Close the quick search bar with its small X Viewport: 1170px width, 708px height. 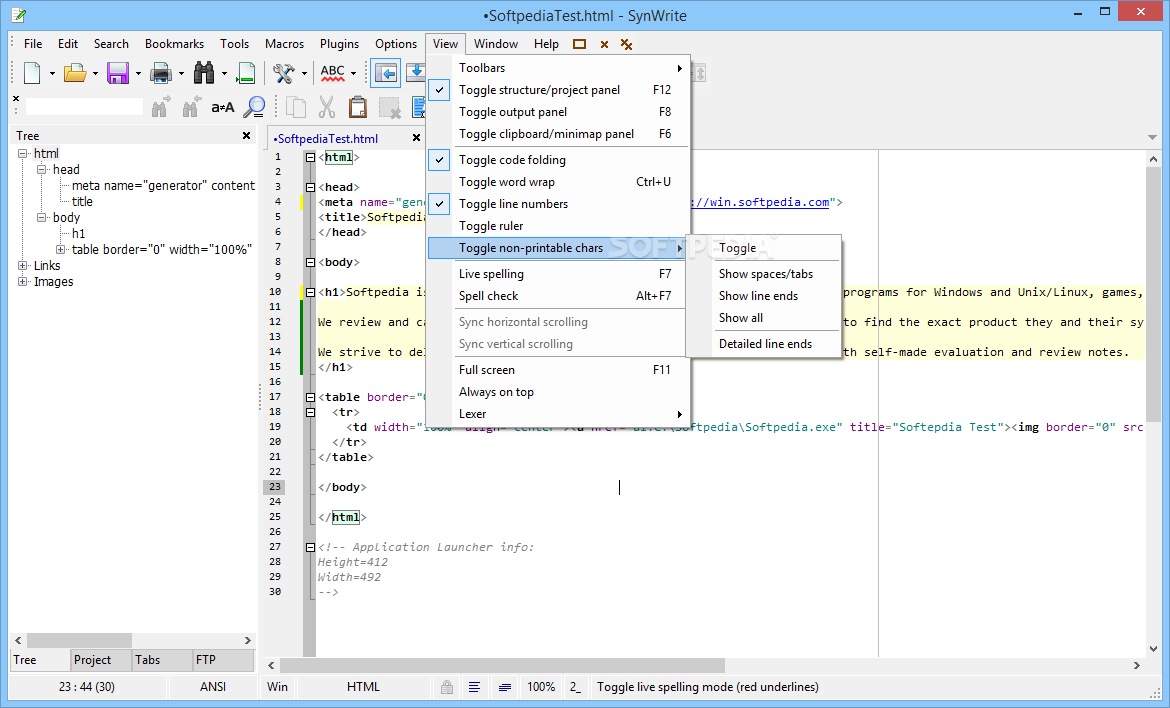tap(16, 98)
